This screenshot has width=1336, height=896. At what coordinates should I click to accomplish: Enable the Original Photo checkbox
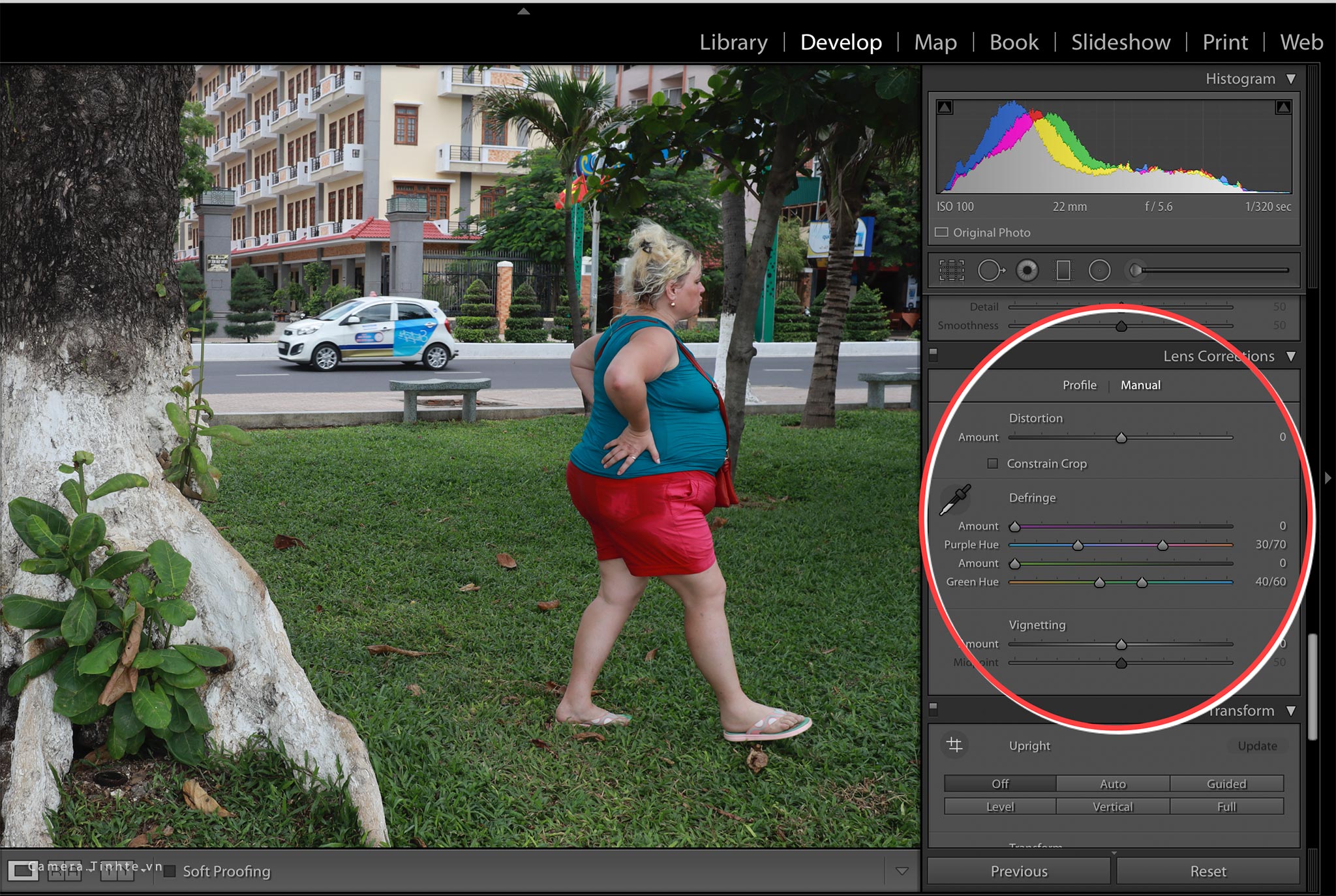click(x=941, y=232)
